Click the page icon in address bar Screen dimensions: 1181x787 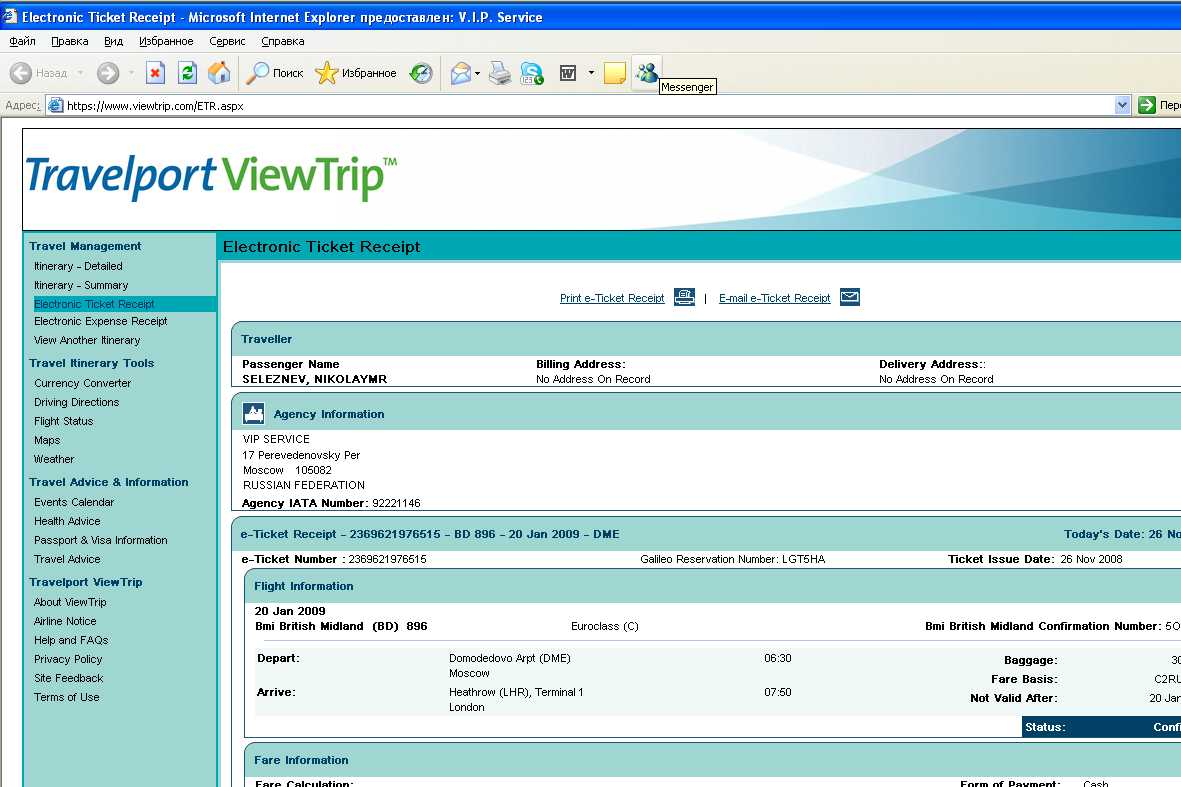point(56,105)
